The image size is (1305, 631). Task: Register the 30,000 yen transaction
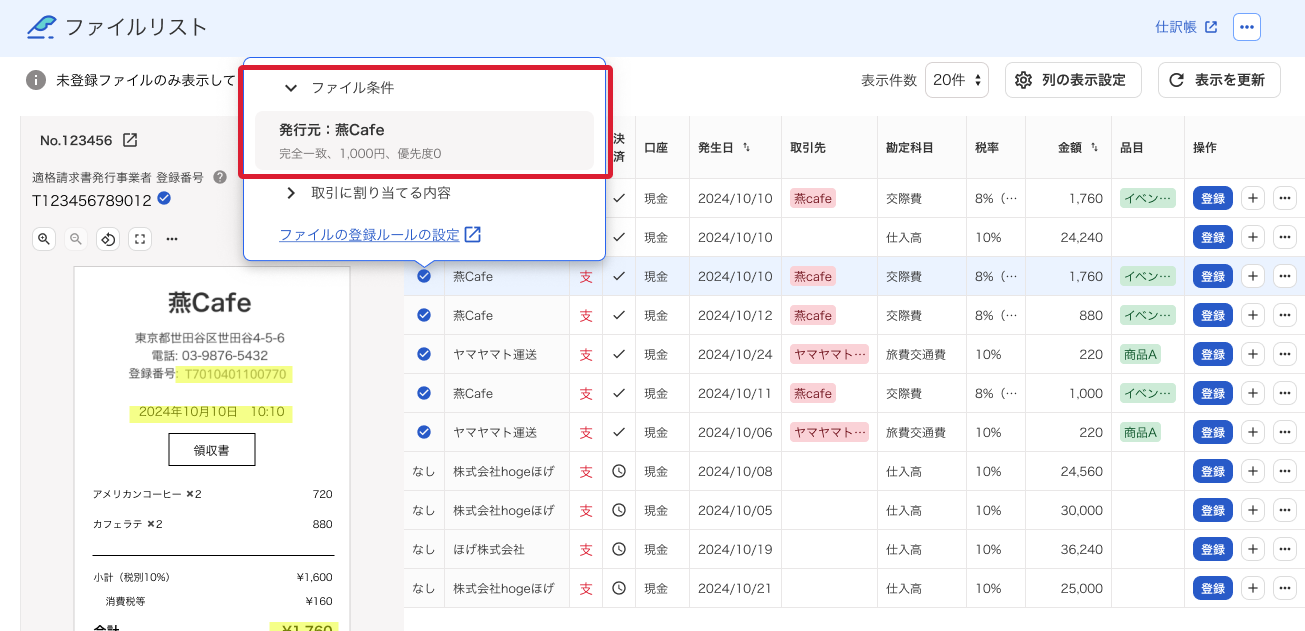coord(1212,510)
